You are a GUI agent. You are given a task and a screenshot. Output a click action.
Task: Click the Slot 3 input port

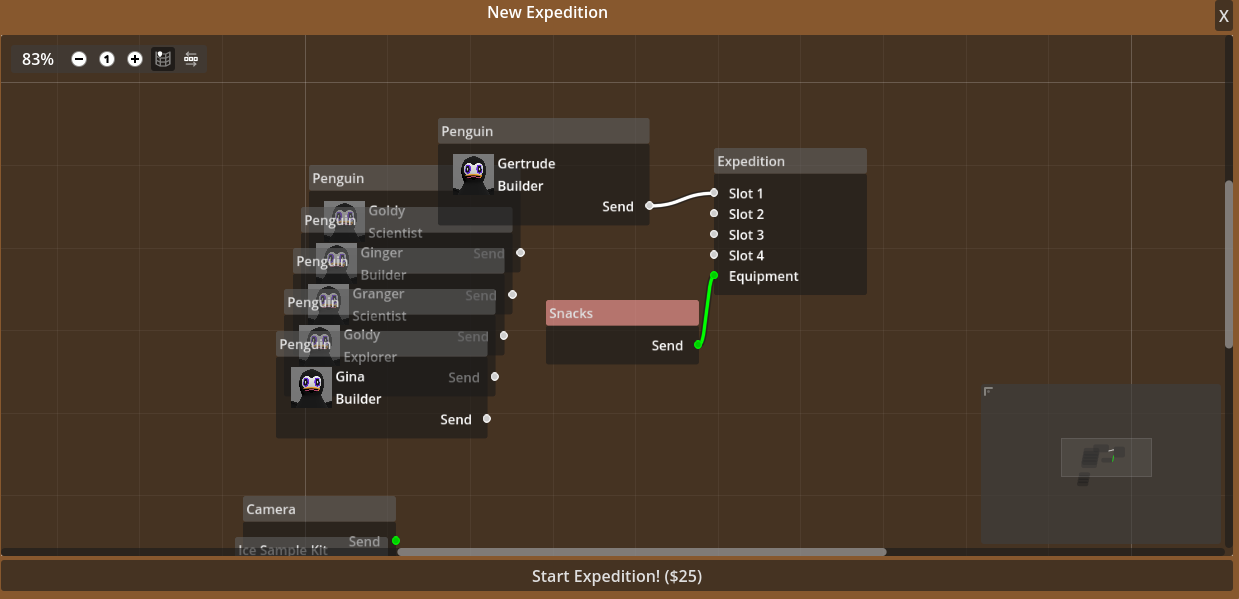point(714,234)
